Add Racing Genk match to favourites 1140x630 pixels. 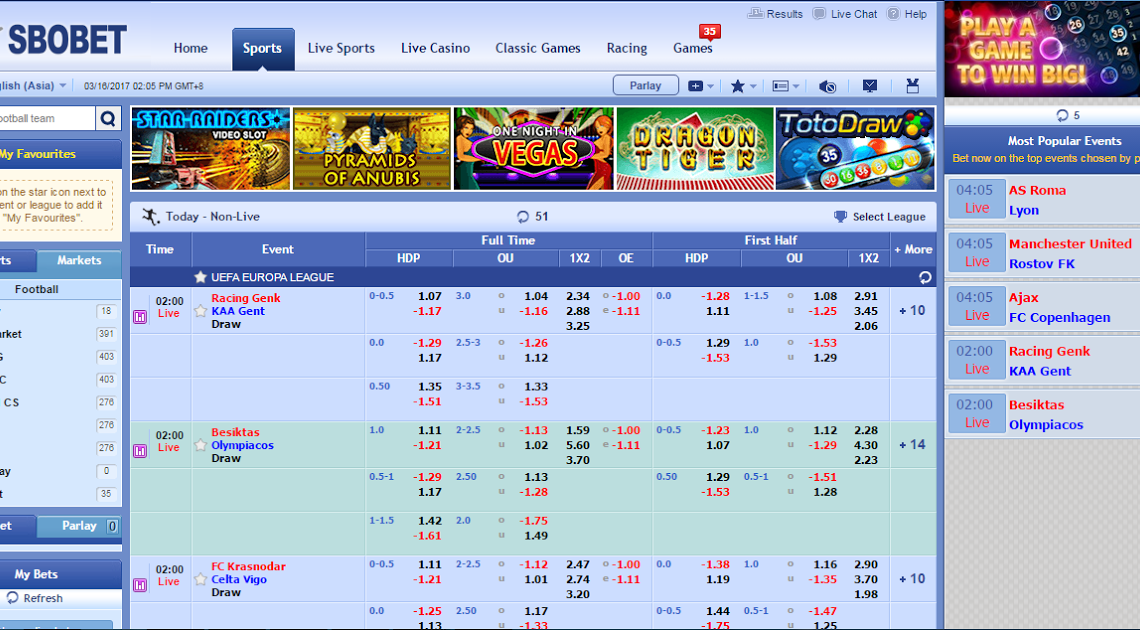201,311
